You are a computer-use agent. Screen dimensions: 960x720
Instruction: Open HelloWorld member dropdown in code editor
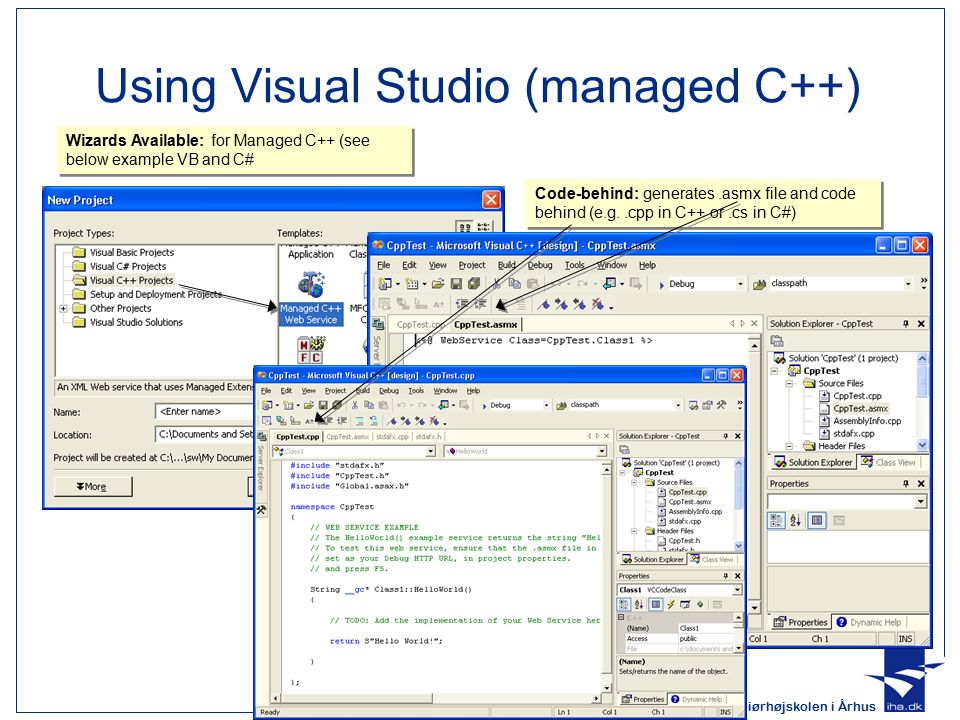coord(602,451)
